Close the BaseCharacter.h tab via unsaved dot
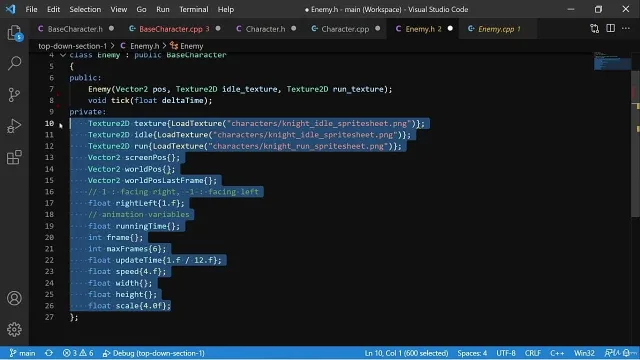 [x=111, y=29]
